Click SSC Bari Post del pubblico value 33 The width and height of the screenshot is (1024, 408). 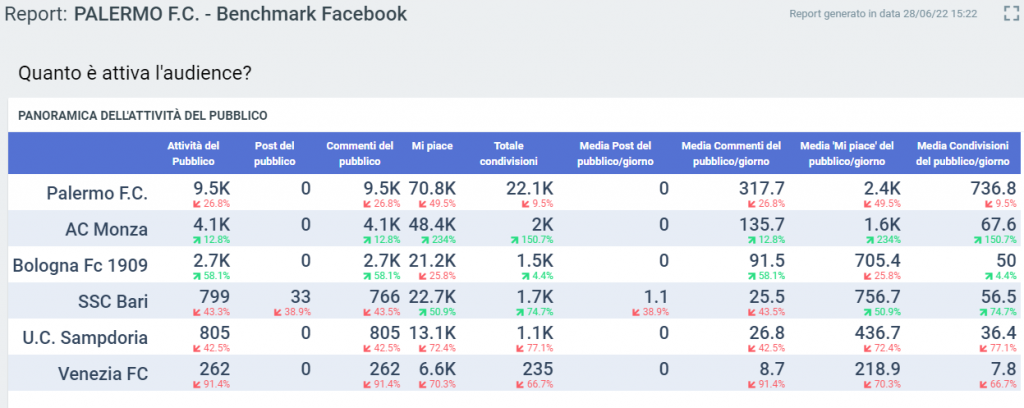(x=298, y=298)
